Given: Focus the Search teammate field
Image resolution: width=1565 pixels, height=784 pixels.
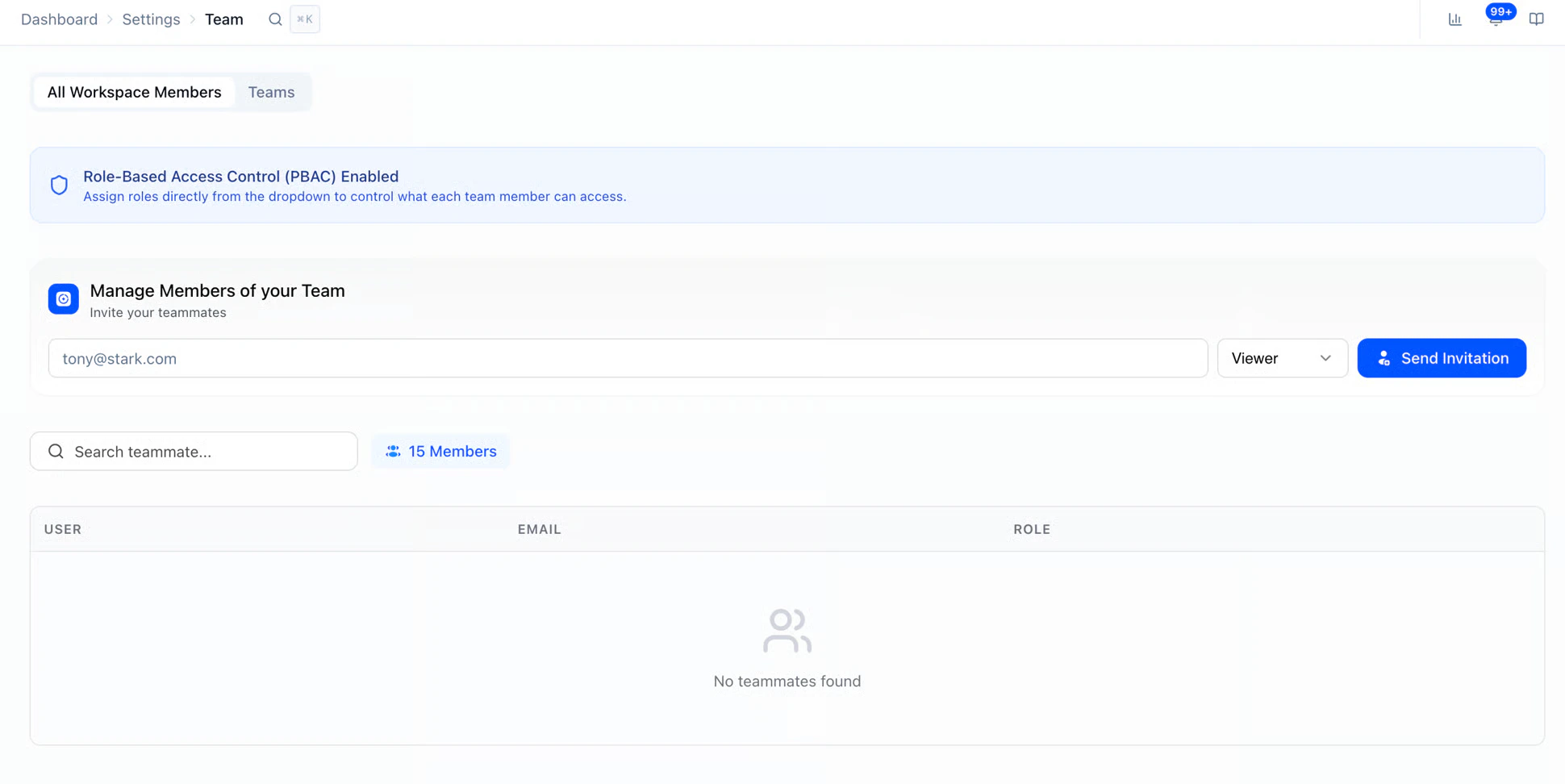Looking at the screenshot, I should tap(194, 451).
